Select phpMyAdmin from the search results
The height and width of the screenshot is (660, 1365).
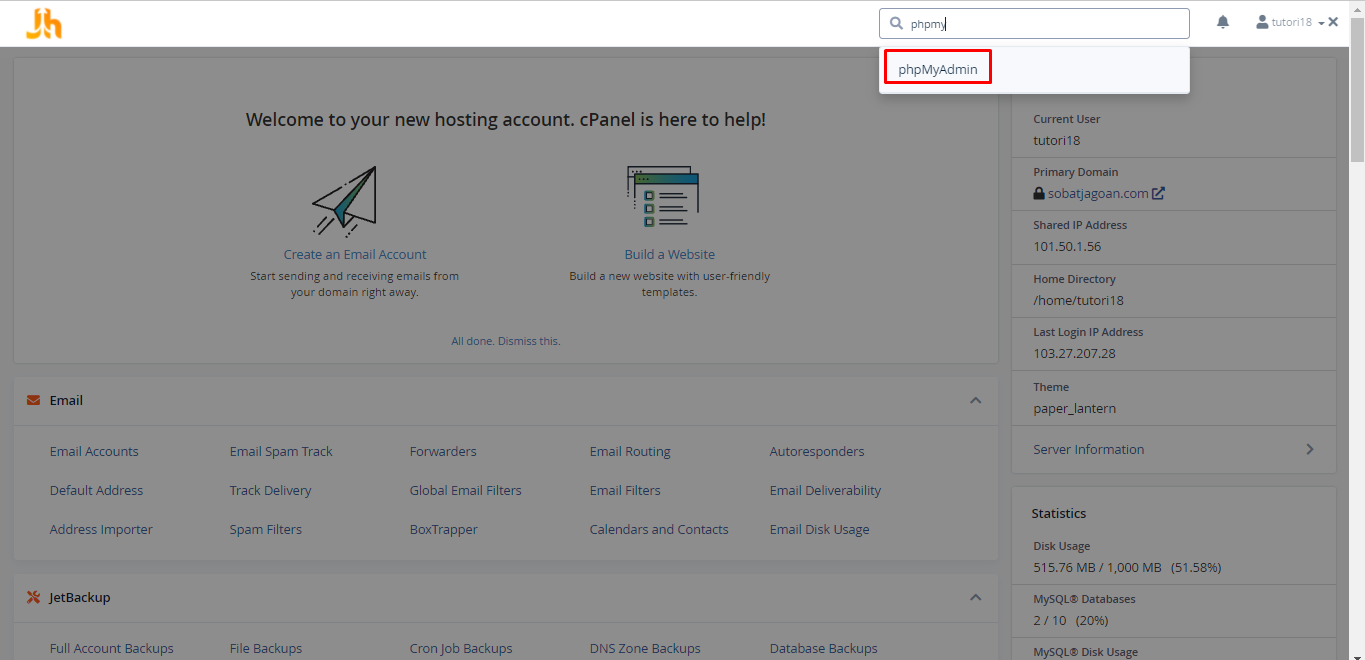[938, 69]
